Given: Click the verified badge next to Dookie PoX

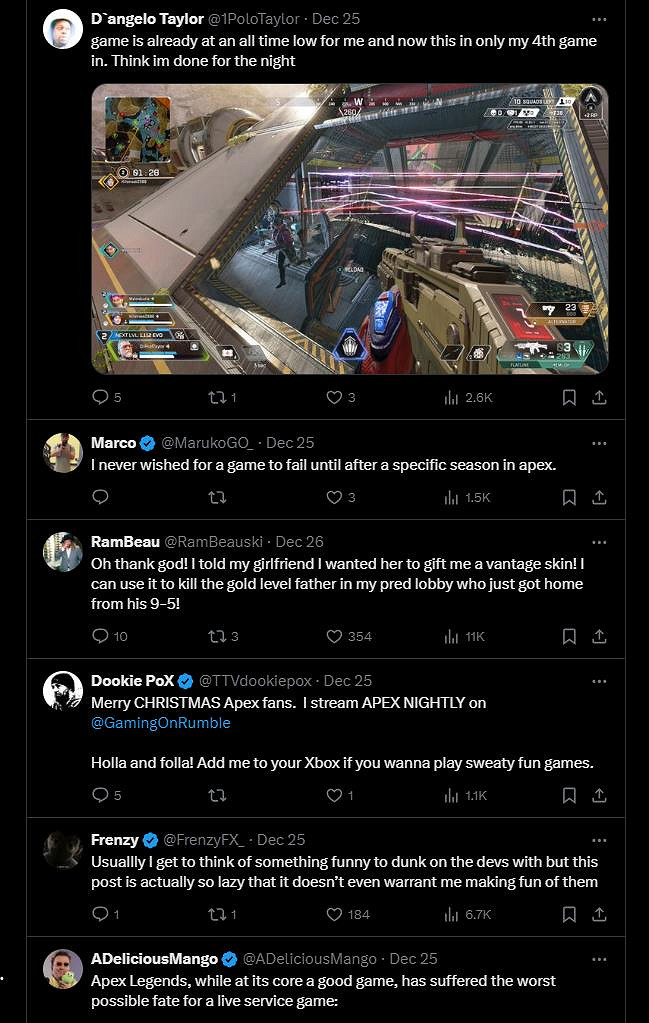Looking at the screenshot, I should (184, 680).
